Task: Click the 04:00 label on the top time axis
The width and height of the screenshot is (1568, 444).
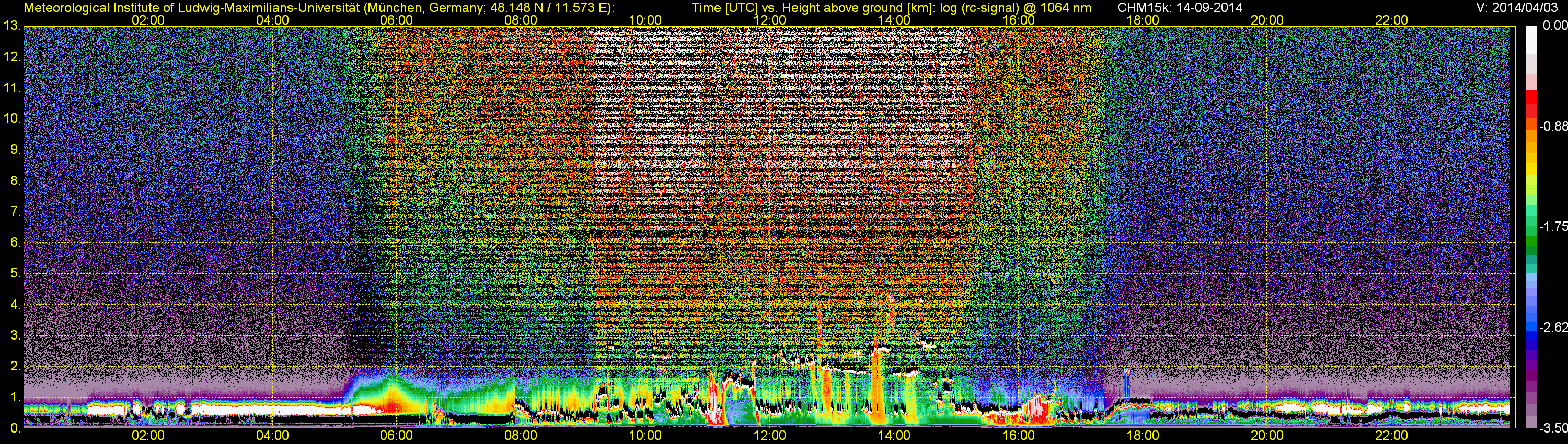Action: [x=272, y=20]
